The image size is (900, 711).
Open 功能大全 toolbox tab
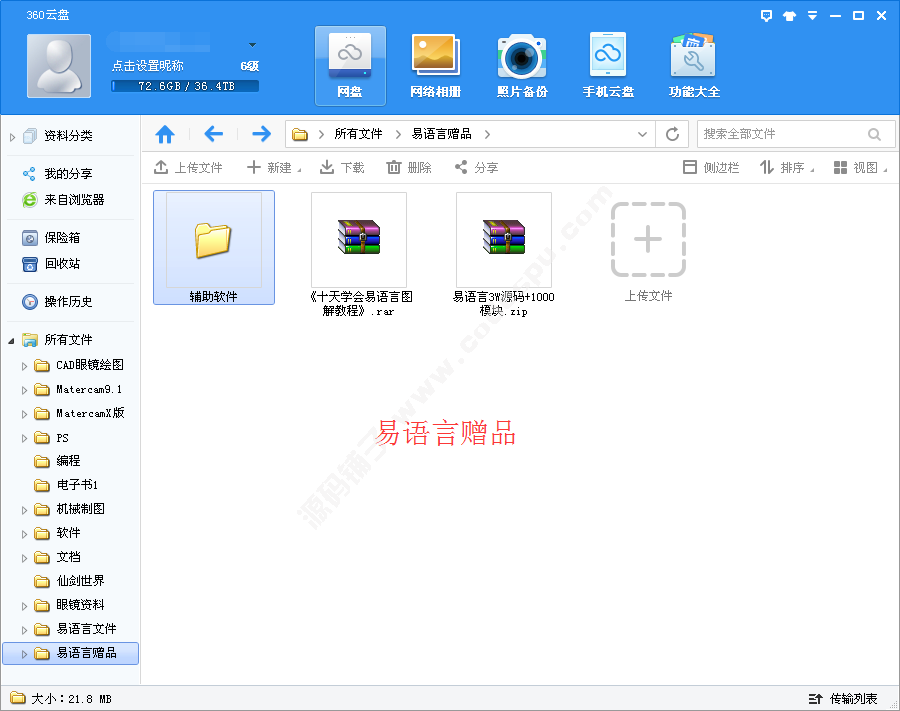pyautogui.click(x=694, y=66)
